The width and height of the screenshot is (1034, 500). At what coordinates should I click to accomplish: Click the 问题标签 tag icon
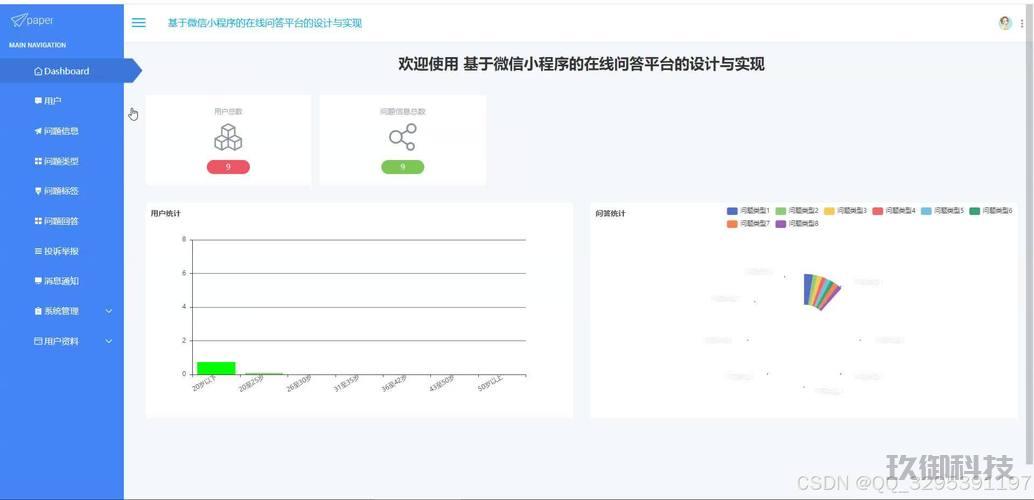click(38, 191)
